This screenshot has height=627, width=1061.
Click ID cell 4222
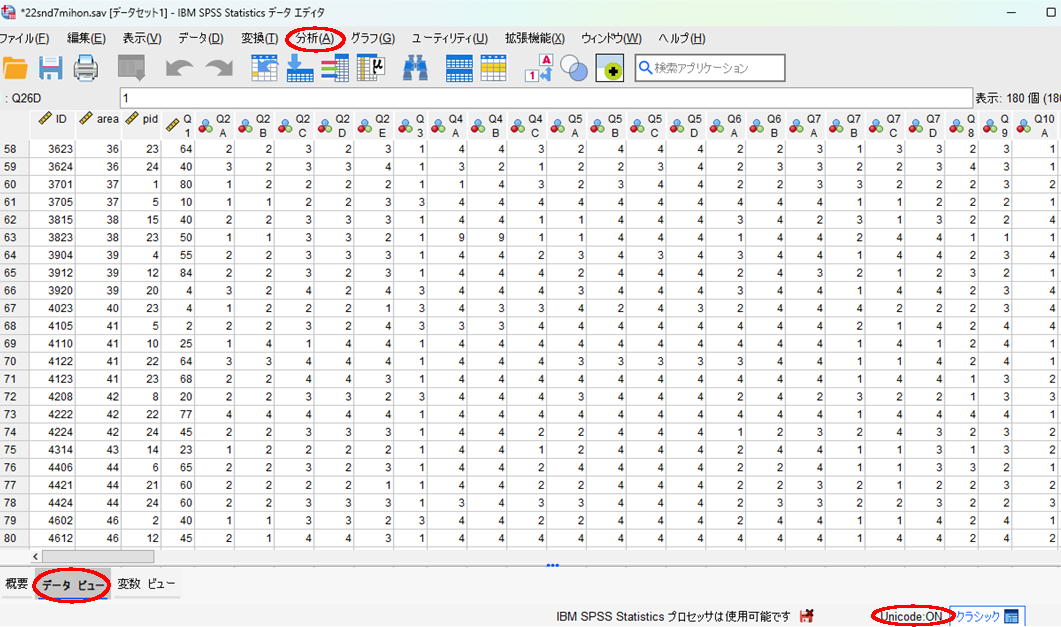point(53,414)
